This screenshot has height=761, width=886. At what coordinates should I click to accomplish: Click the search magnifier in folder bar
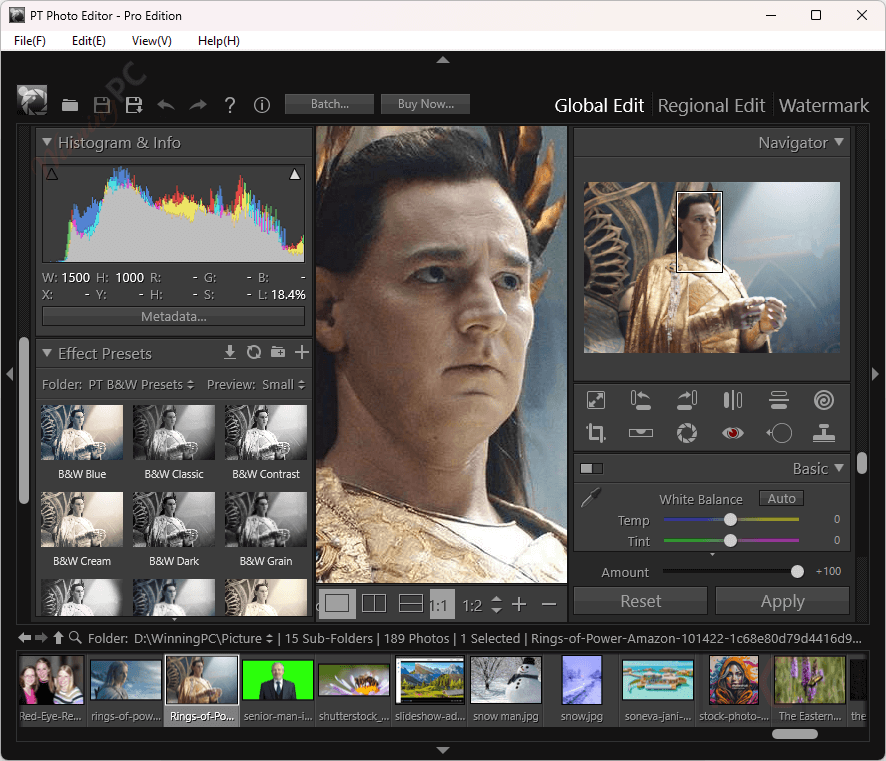pos(75,638)
